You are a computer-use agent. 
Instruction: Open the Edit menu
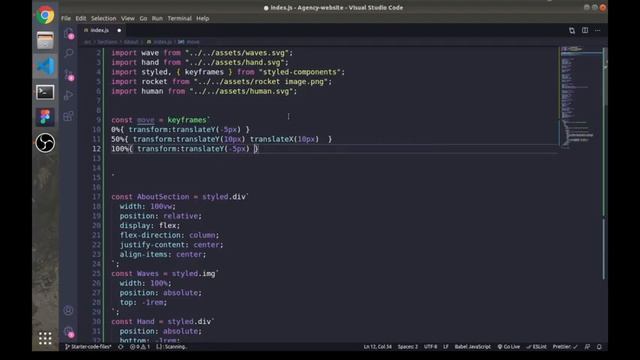click(x=81, y=18)
